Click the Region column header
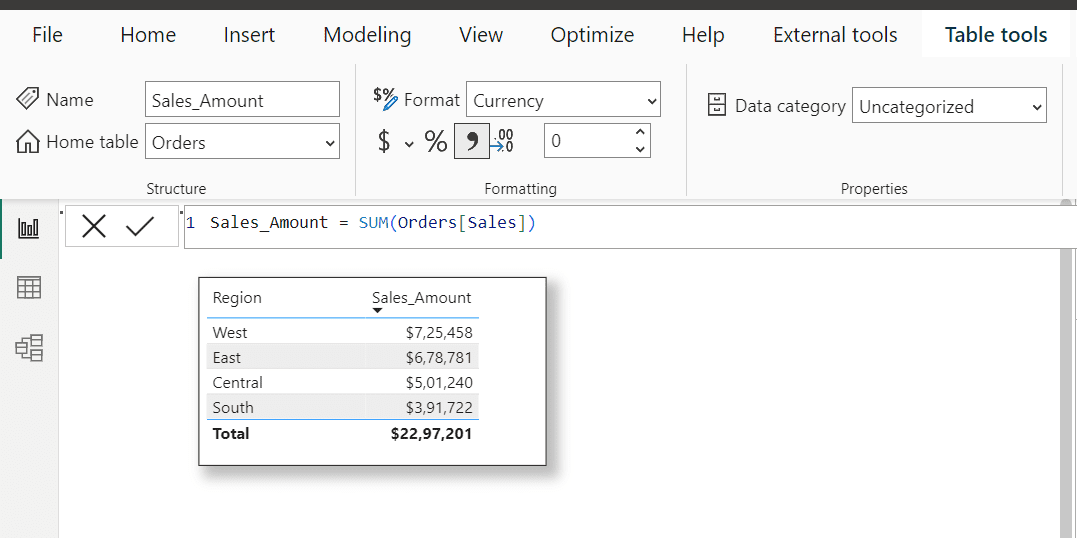This screenshot has width=1077, height=538. pos(237,298)
